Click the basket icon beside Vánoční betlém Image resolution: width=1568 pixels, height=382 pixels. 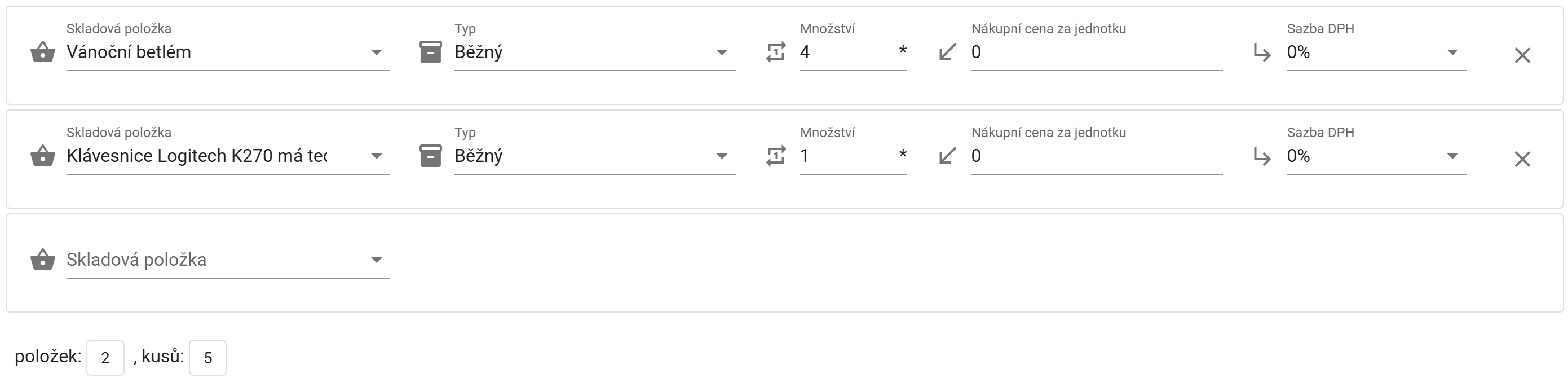43,52
